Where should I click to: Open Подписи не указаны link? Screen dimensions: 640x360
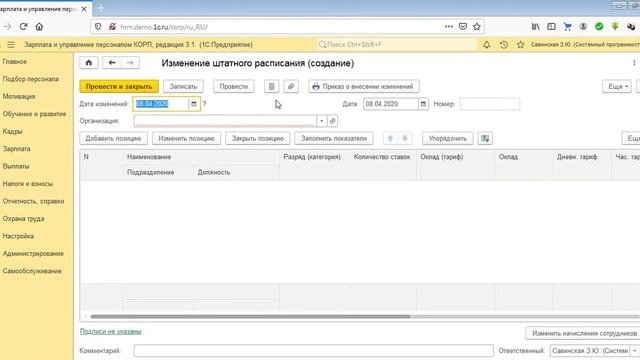click(111, 331)
